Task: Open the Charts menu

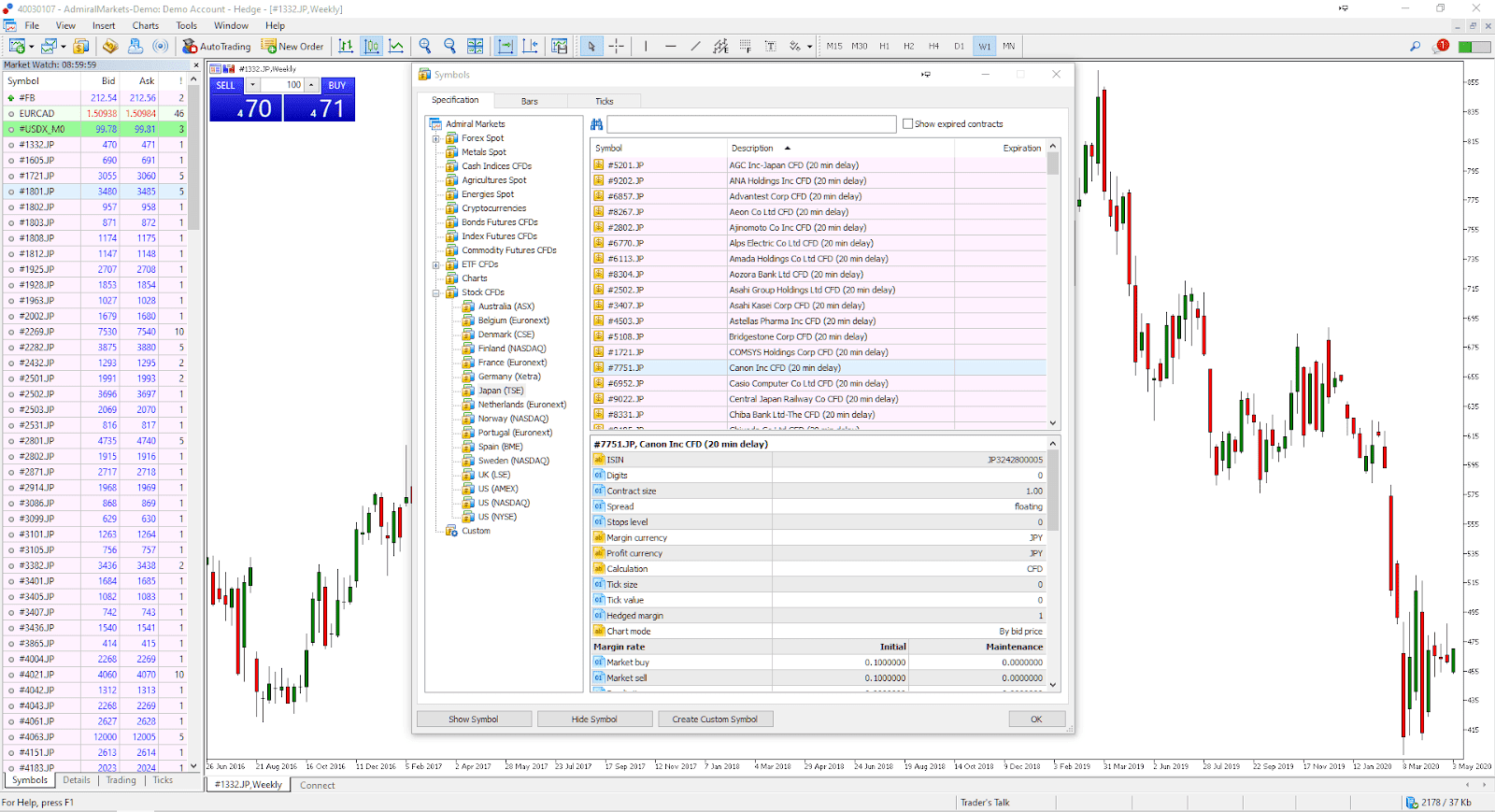Action: coord(145,25)
